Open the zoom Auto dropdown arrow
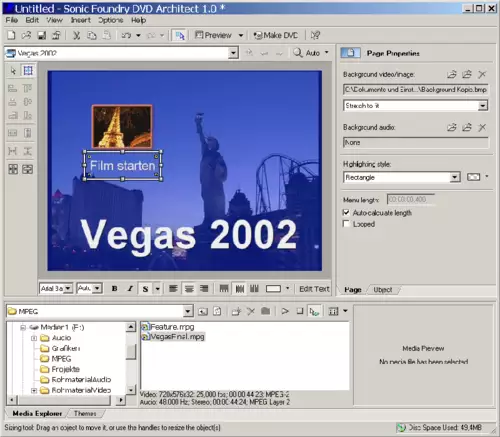Screen dimensions: 500x437 point(327,53)
